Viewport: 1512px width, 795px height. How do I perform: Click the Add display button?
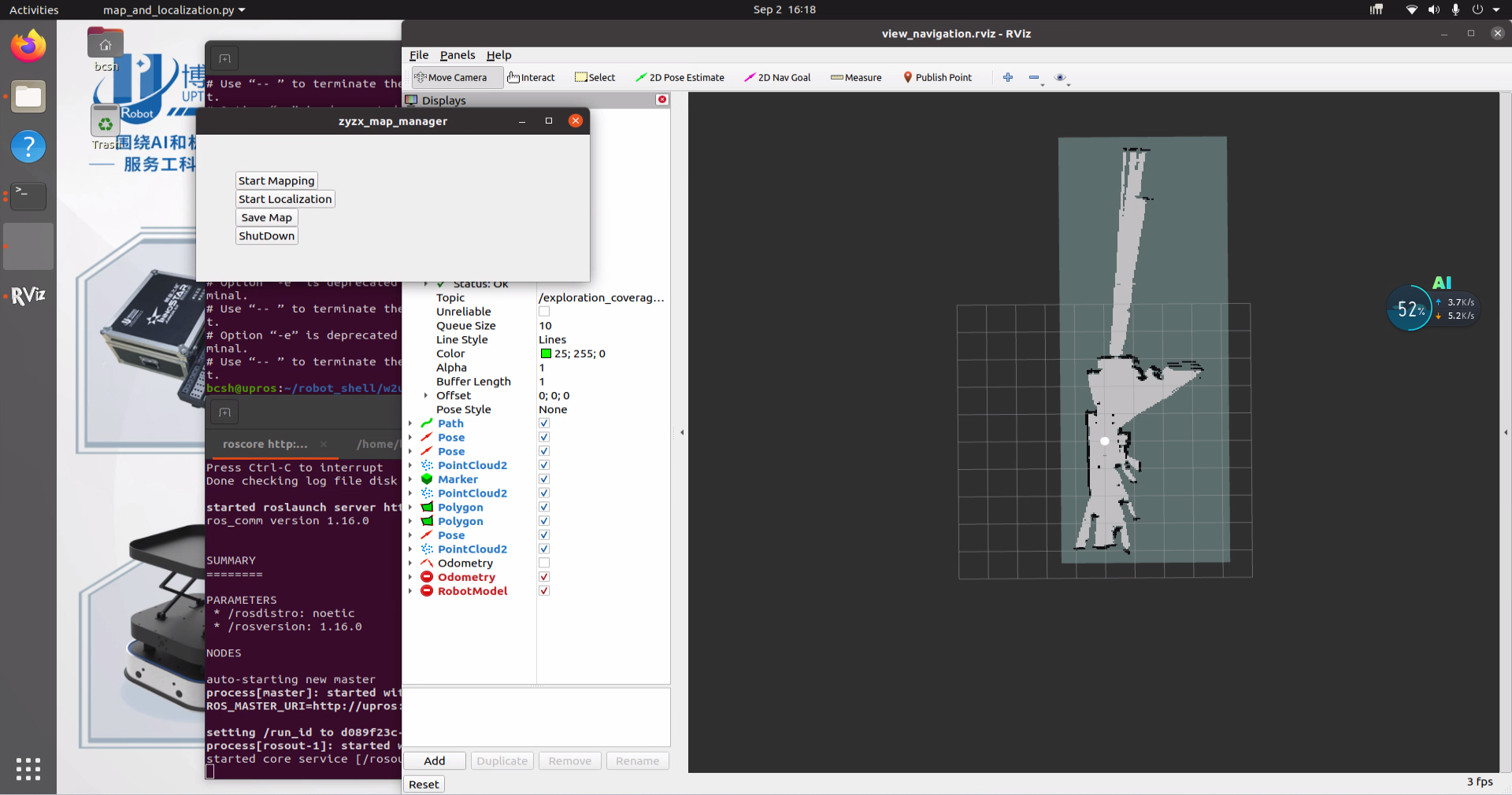(x=435, y=761)
